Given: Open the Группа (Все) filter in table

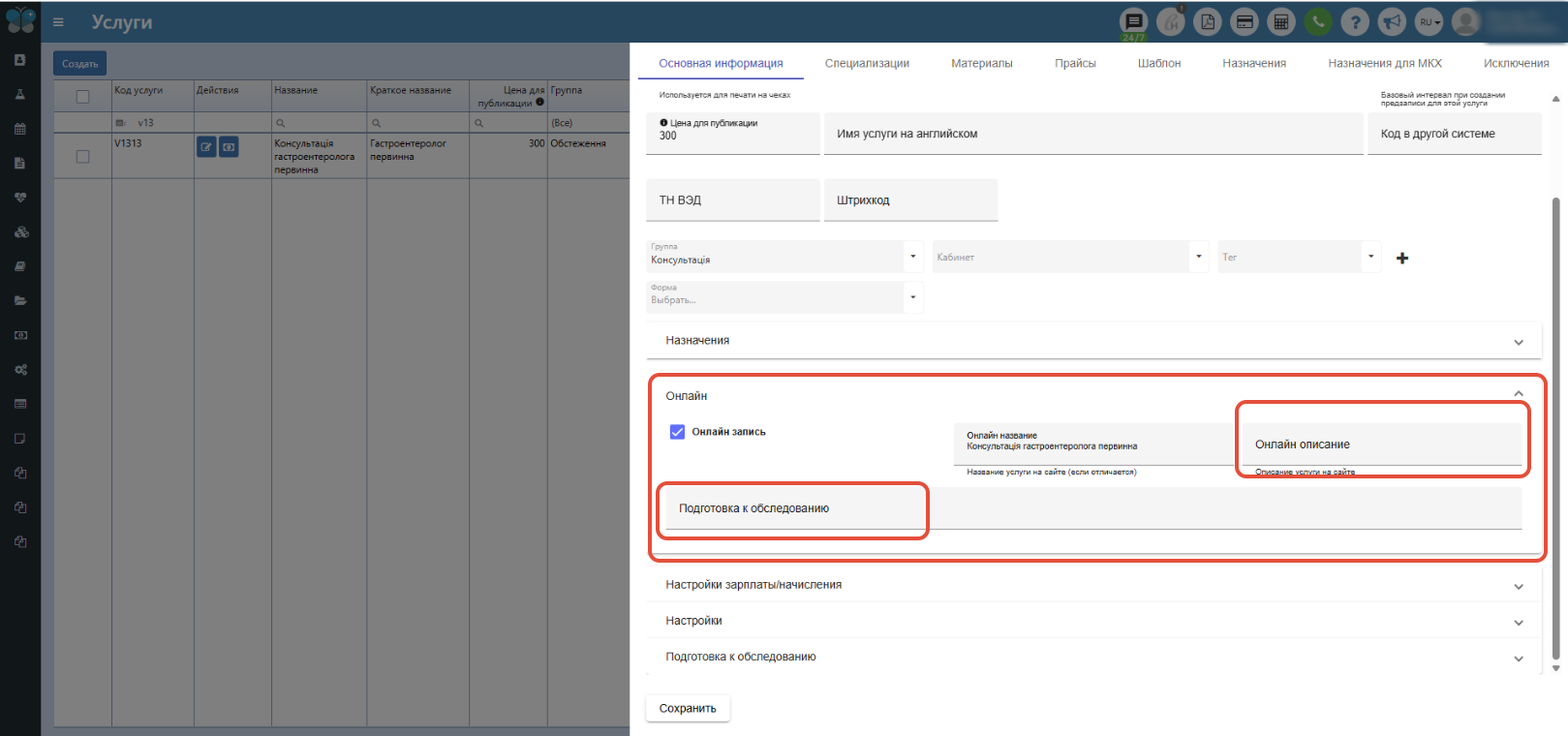Looking at the screenshot, I should pos(588,123).
